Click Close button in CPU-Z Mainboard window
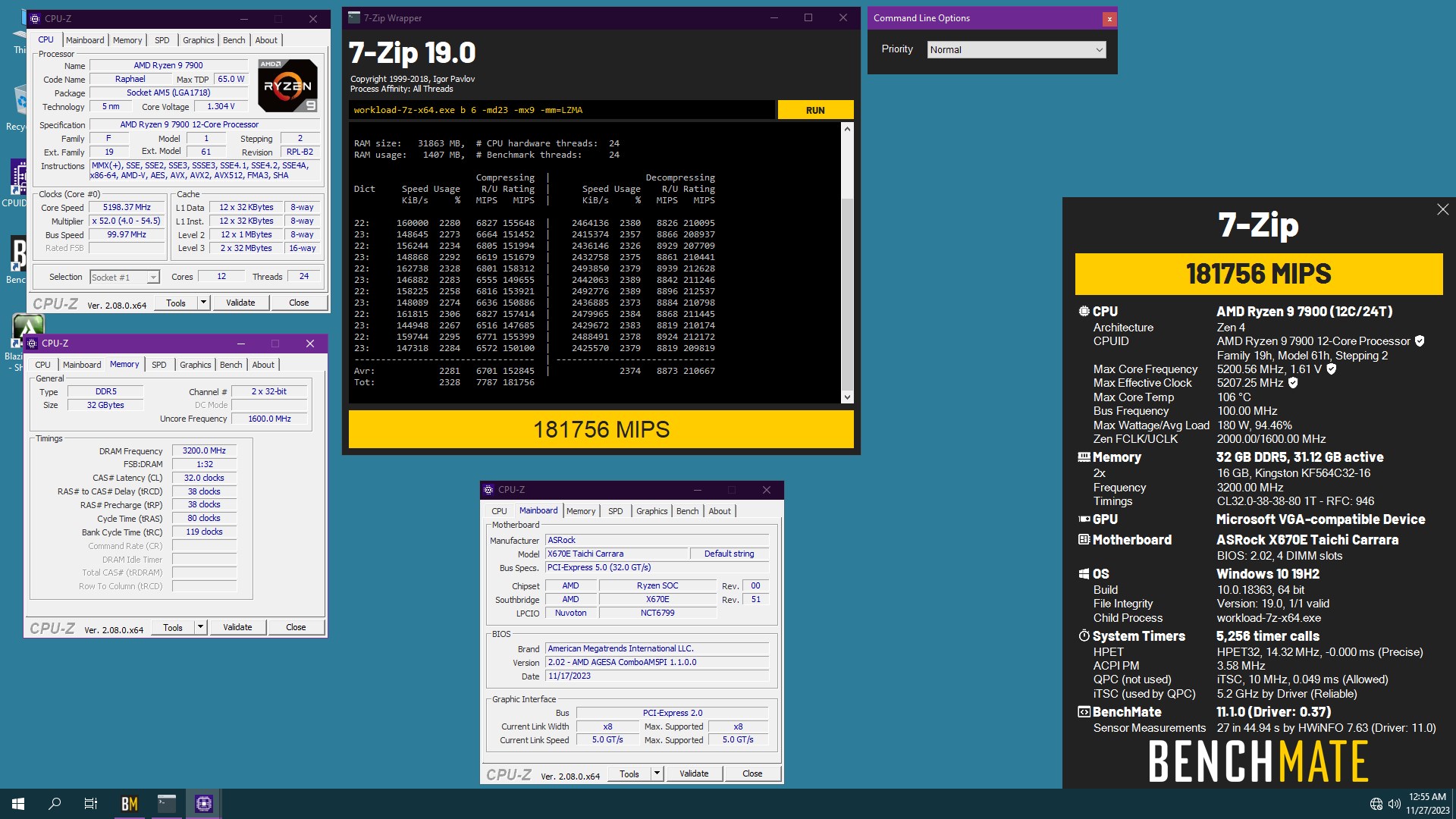1456x819 pixels. [x=752, y=773]
